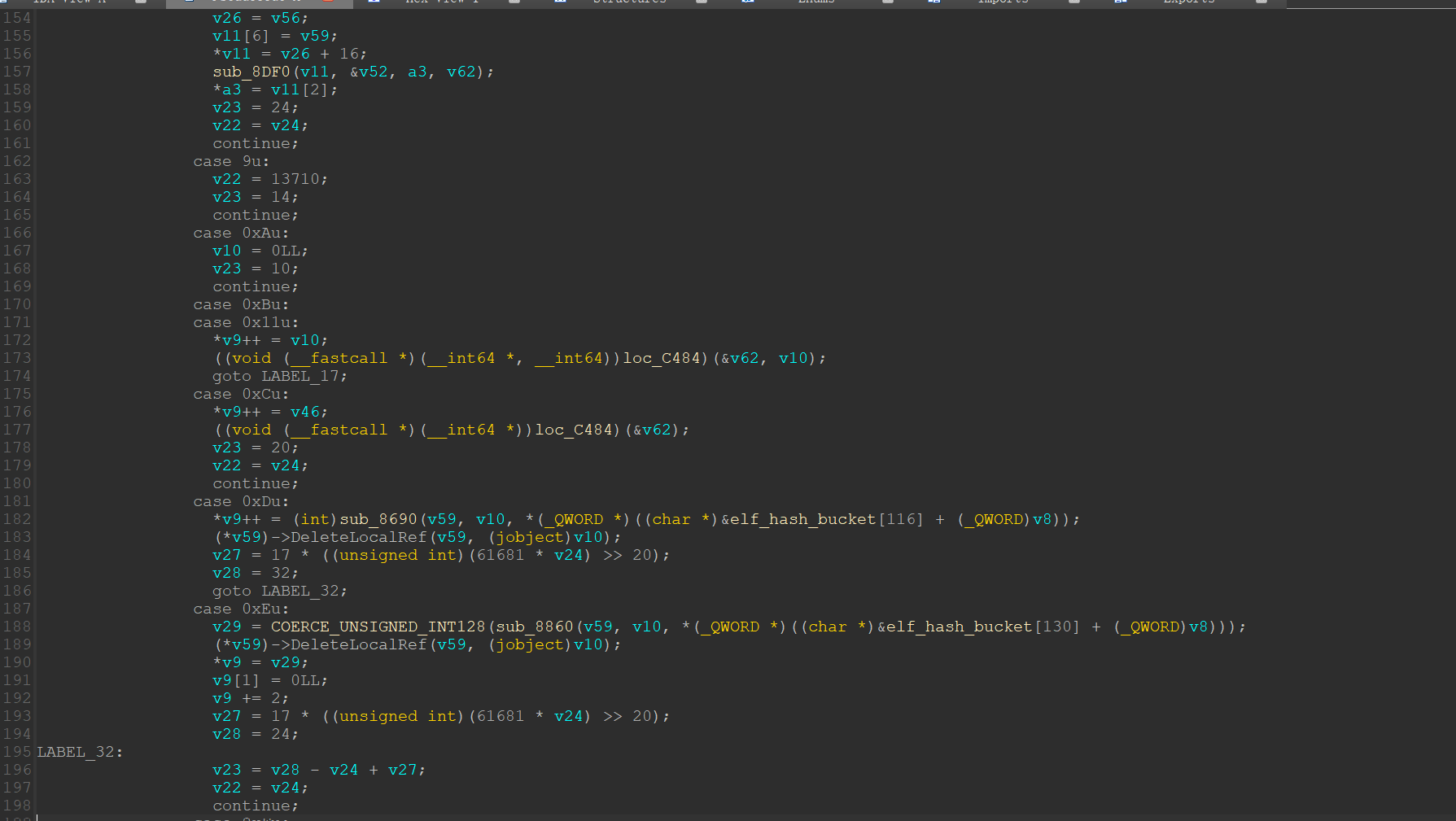Click the 'case 0xBu:' label
The image size is (1456, 821).
241,304
